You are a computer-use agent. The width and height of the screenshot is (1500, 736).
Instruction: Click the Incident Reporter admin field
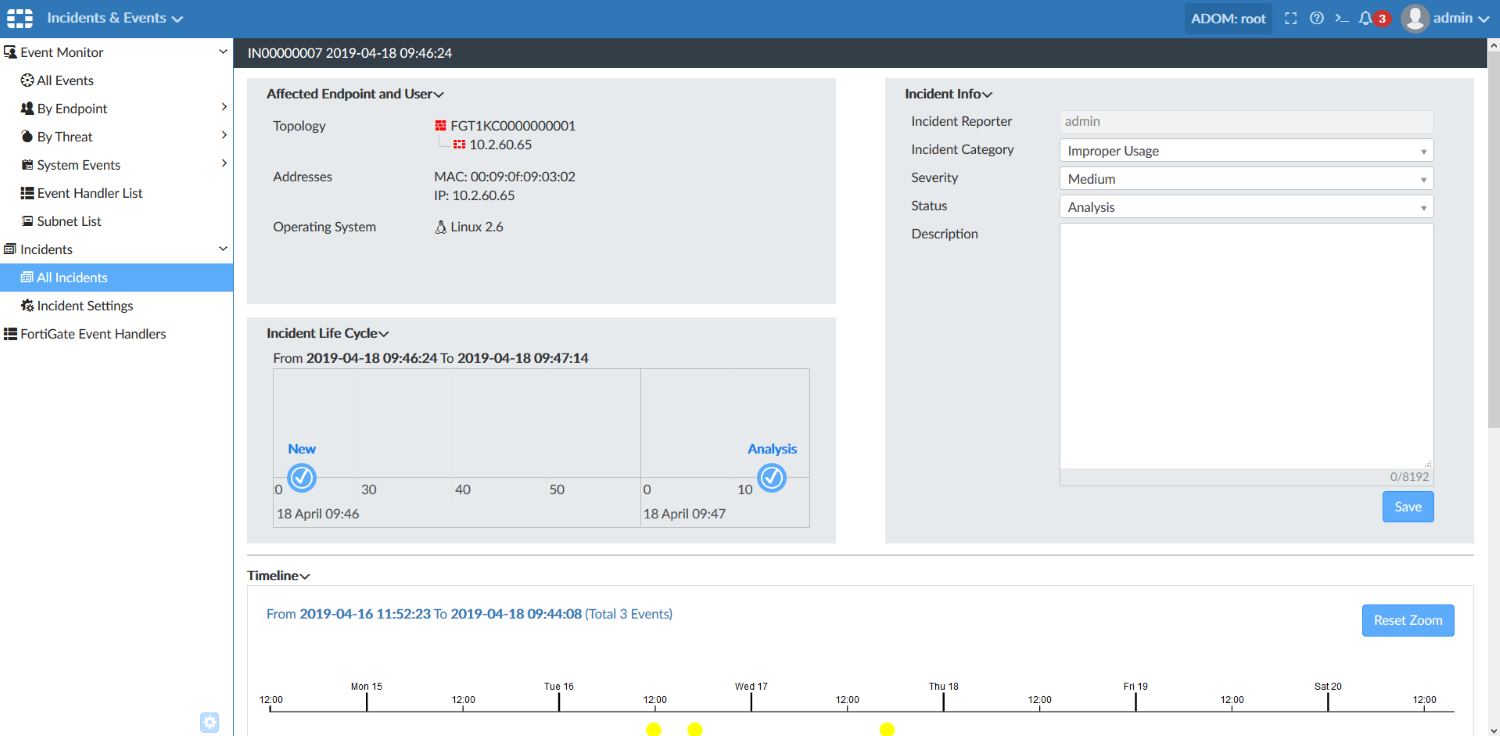1246,122
